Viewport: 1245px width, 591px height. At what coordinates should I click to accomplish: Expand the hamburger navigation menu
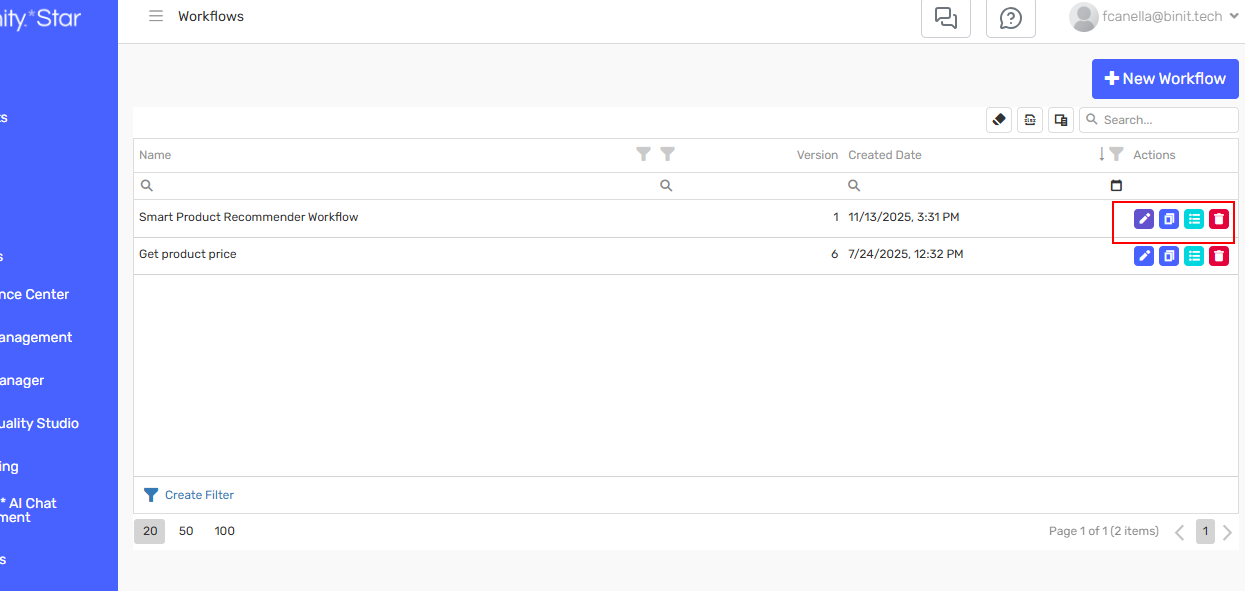coord(156,16)
